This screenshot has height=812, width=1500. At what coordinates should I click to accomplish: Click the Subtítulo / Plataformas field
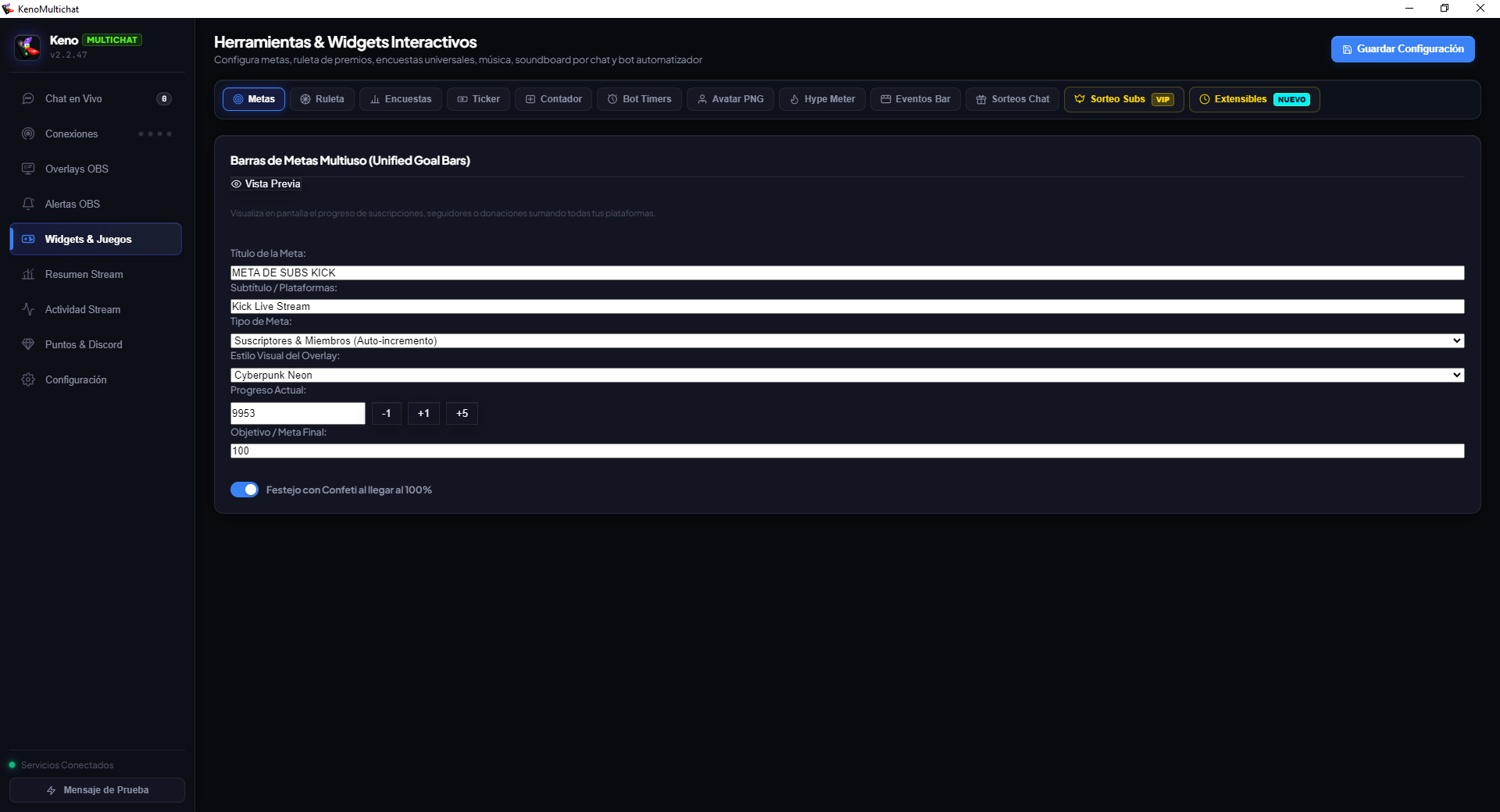847,307
